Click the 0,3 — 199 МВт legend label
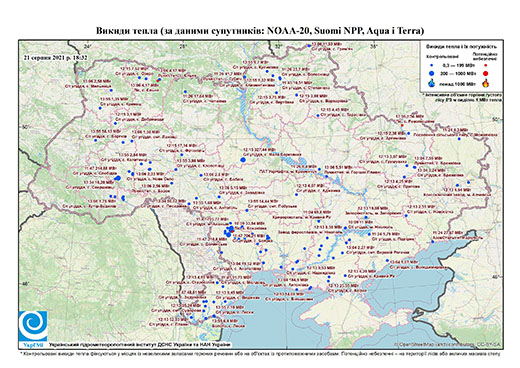Screen dimensions: 520x368 (x=460, y=65)
